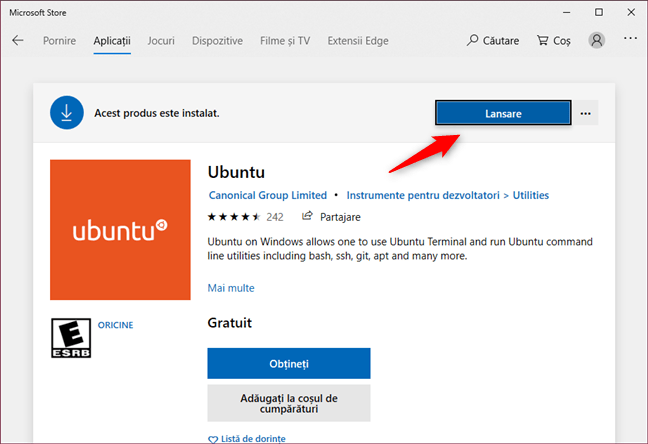Launch Ubuntu with the Lansare button
Viewport: 648px width, 444px height.
click(x=503, y=113)
